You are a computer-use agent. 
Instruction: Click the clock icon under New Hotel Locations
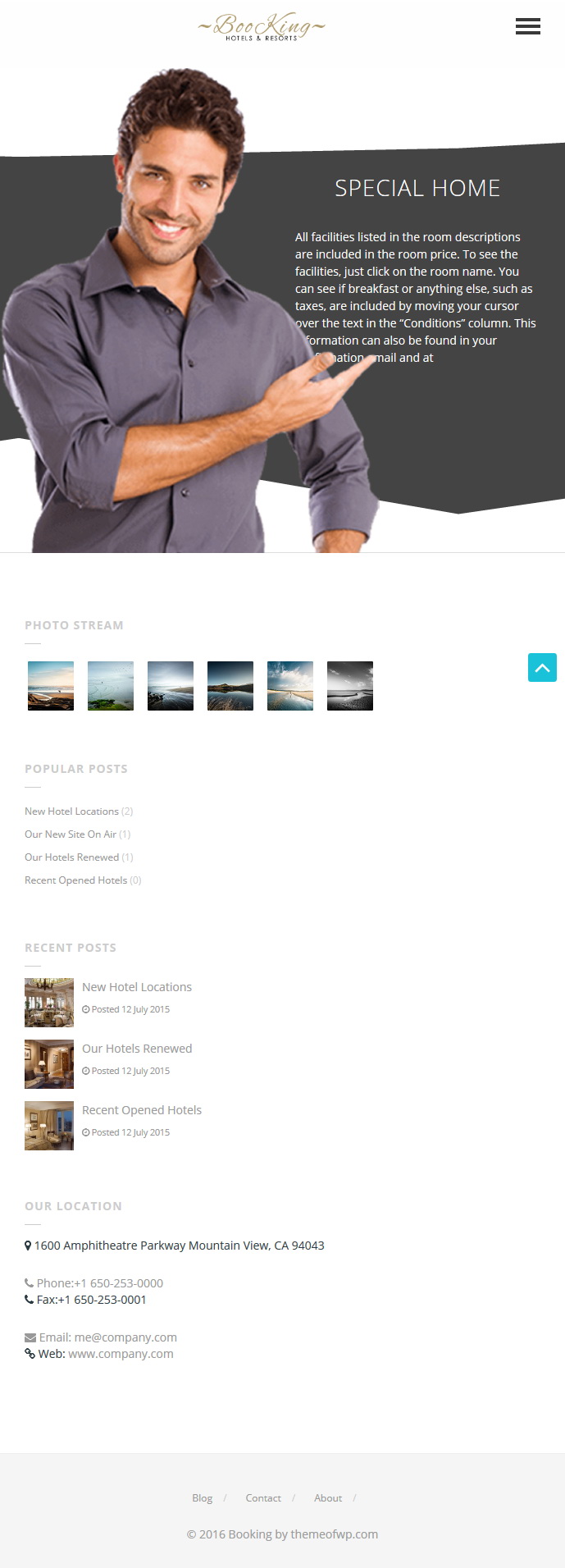coord(85,1009)
